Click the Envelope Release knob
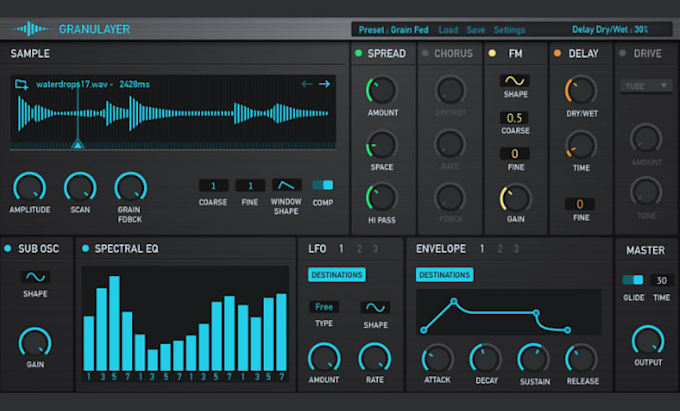The width and height of the screenshot is (680, 411). [581, 359]
